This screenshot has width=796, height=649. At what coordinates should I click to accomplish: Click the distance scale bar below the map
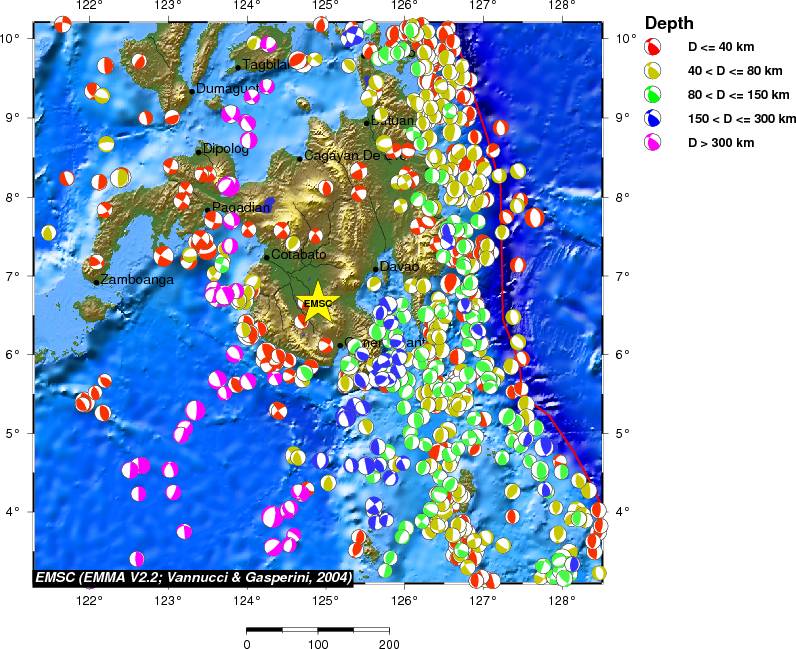[317, 629]
